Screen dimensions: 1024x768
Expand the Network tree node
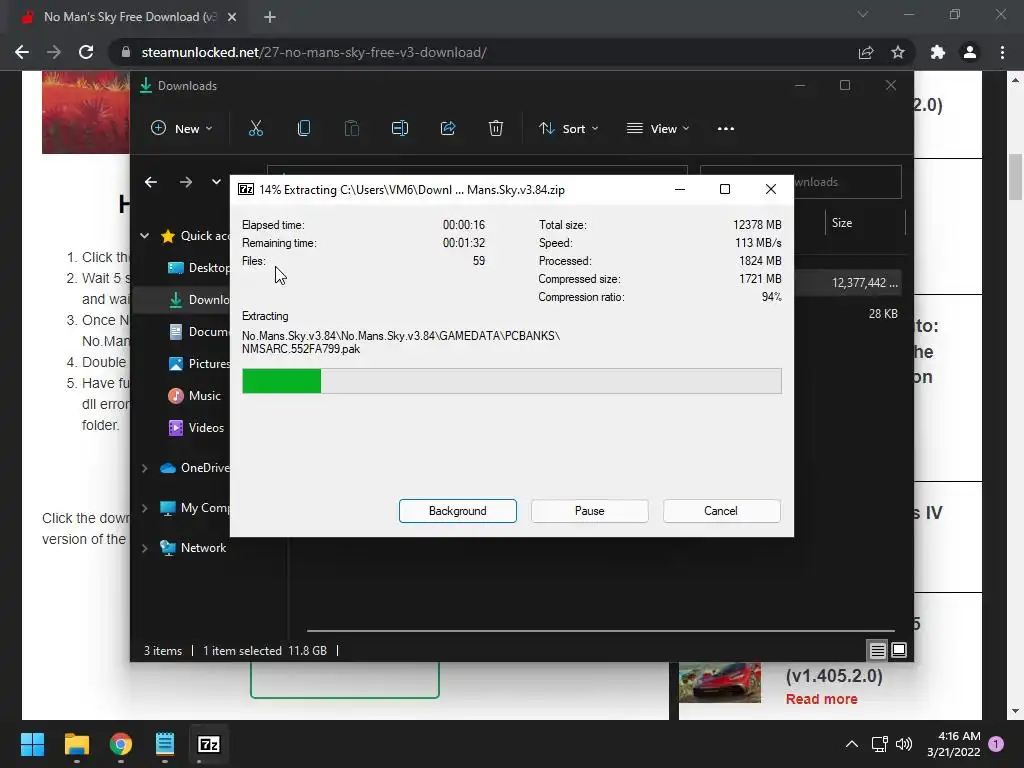[x=145, y=549]
